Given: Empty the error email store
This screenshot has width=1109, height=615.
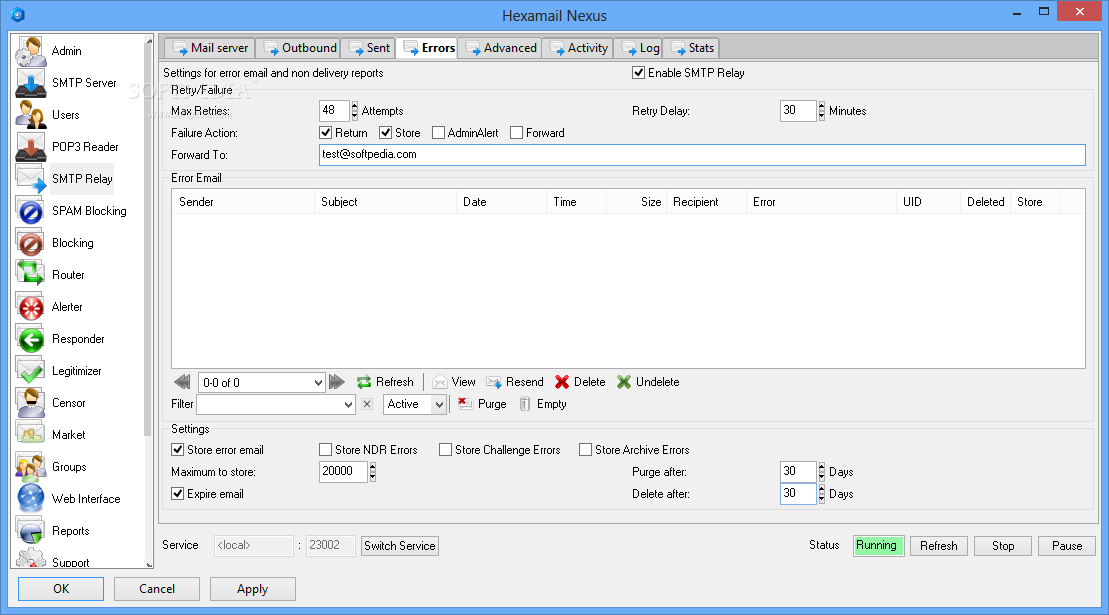Looking at the screenshot, I should [542, 404].
